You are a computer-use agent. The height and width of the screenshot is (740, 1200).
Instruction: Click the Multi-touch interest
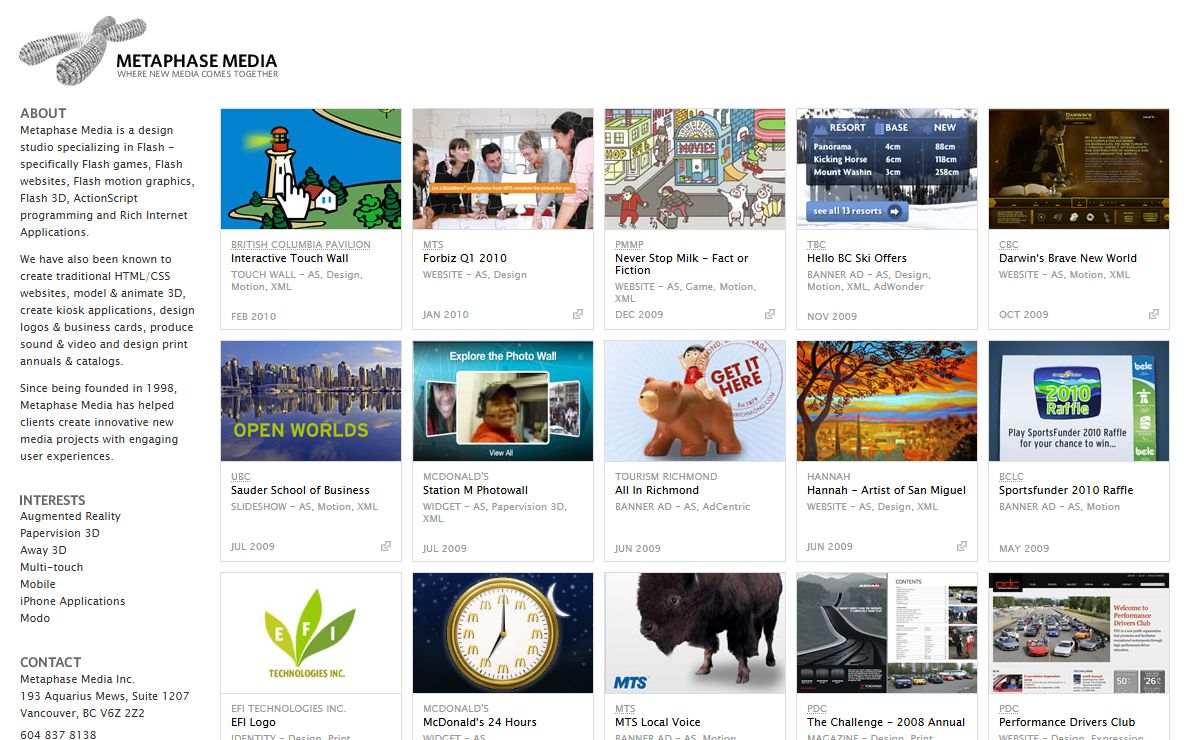[x=52, y=567]
